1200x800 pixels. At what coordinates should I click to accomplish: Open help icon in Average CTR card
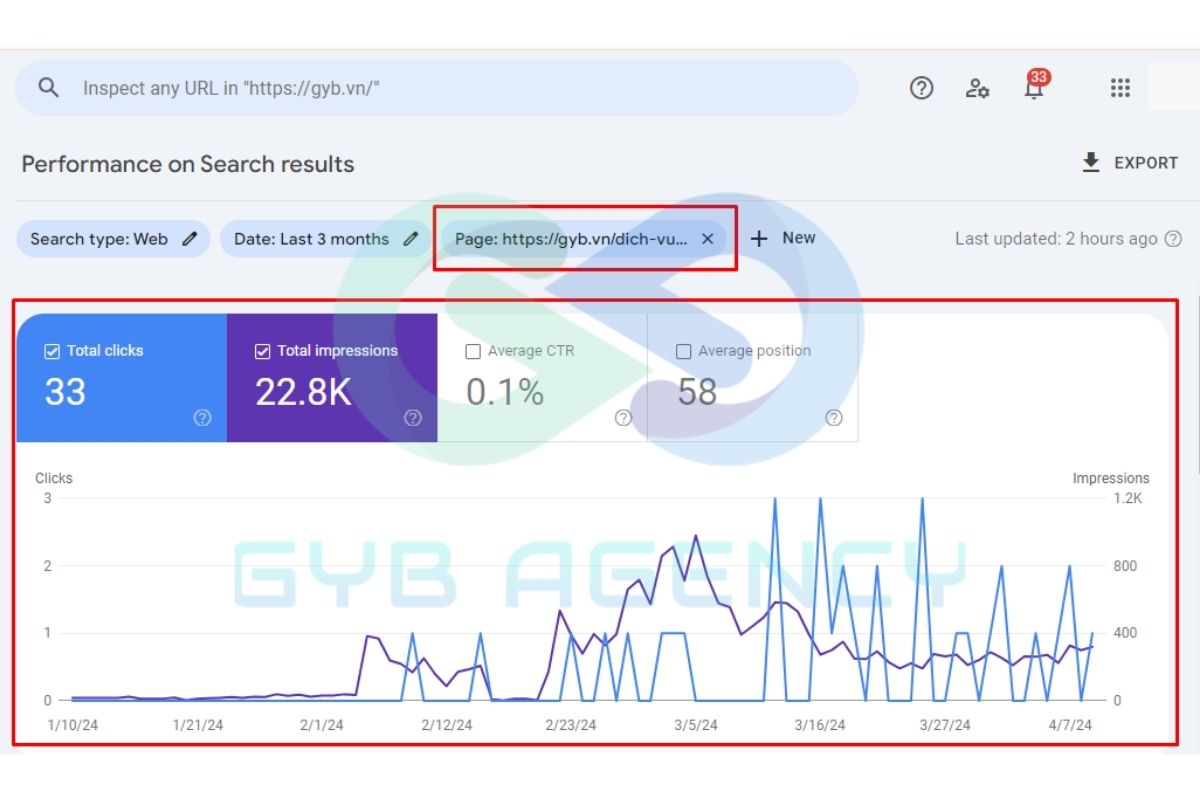[623, 418]
